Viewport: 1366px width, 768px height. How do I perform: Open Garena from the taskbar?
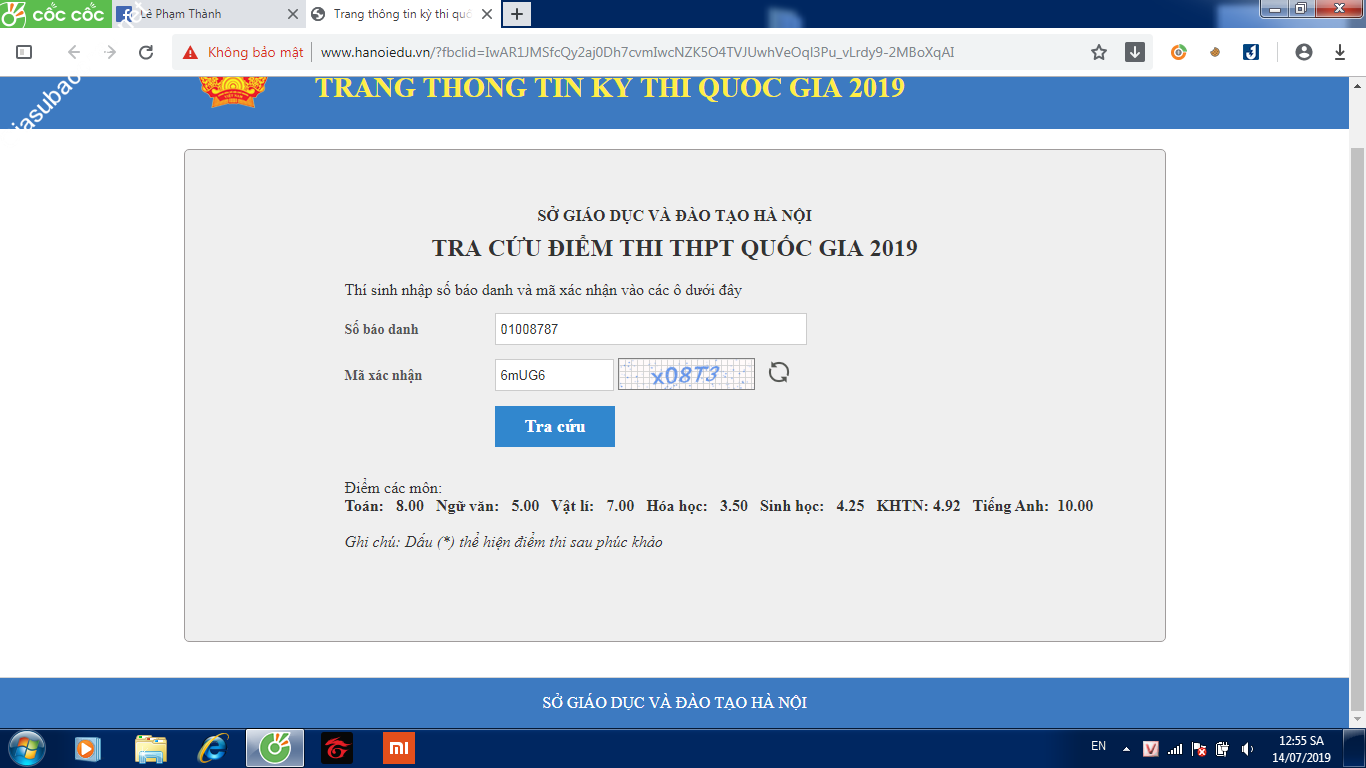337,747
